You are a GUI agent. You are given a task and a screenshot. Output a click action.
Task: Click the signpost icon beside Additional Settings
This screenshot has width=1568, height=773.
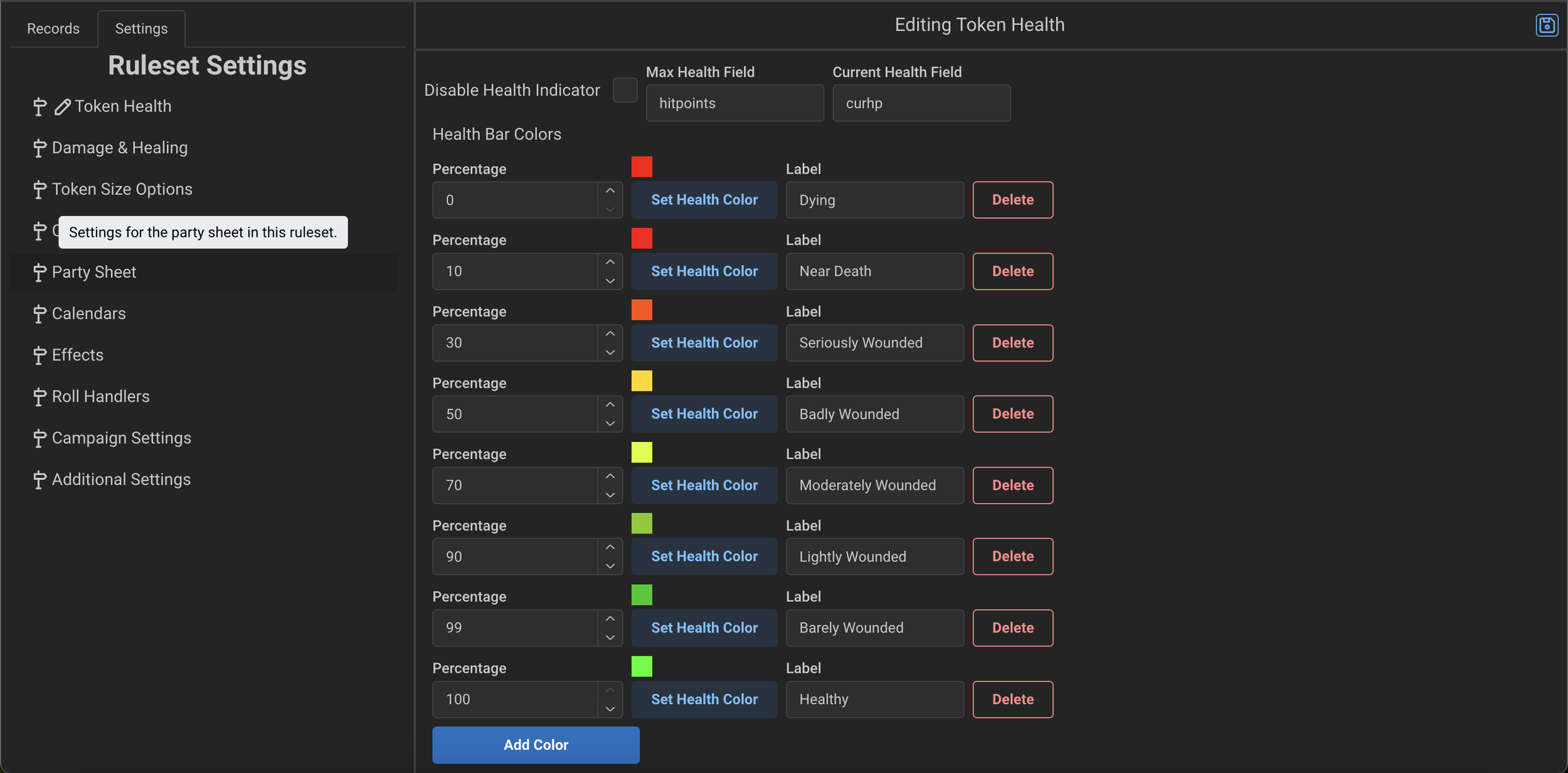39,479
